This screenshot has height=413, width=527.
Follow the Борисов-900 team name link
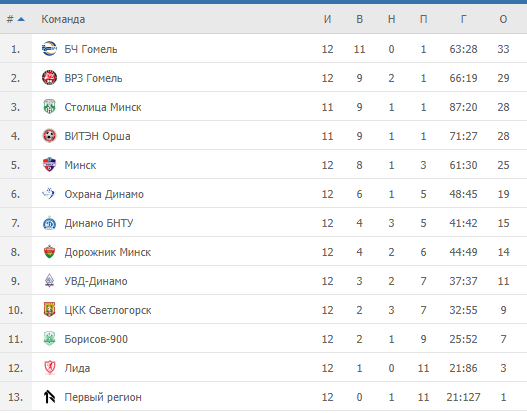point(96,339)
